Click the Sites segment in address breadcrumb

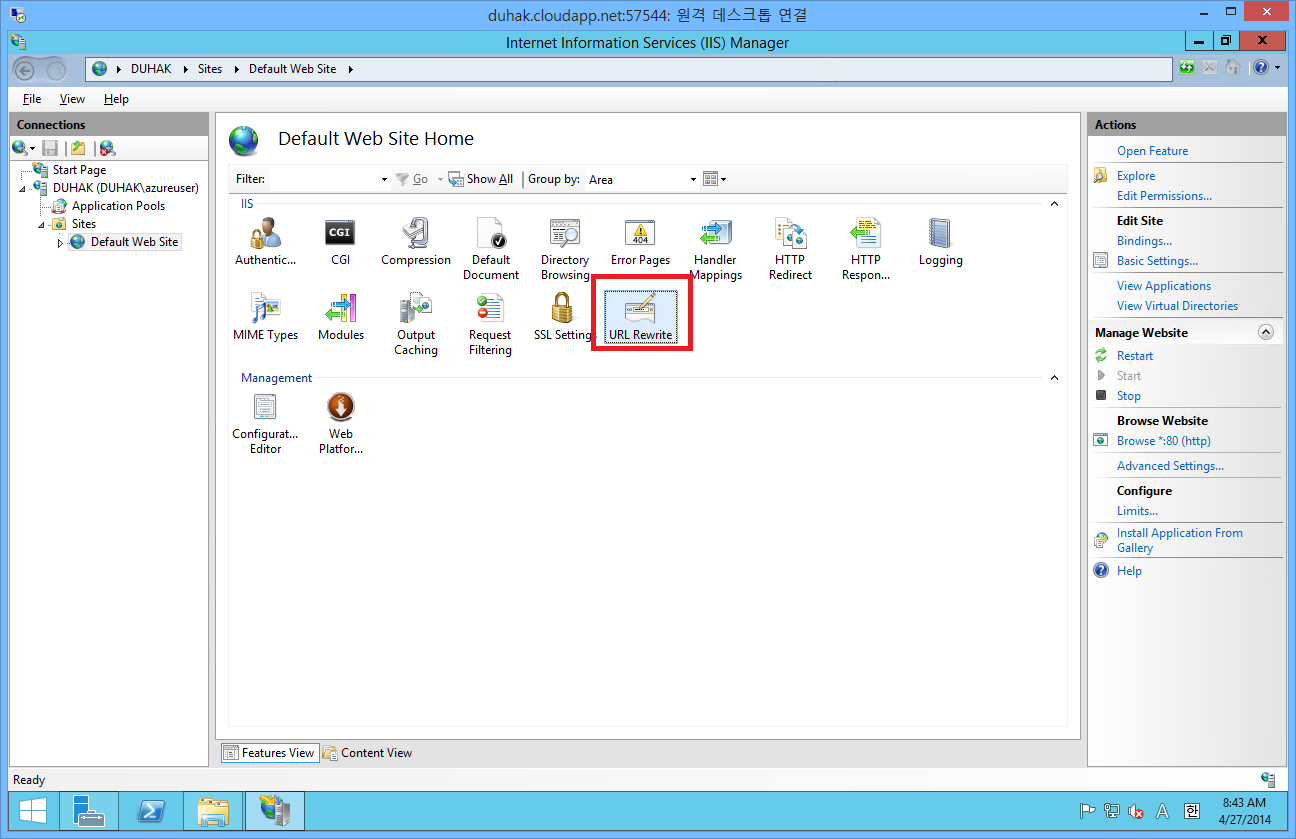[x=210, y=69]
